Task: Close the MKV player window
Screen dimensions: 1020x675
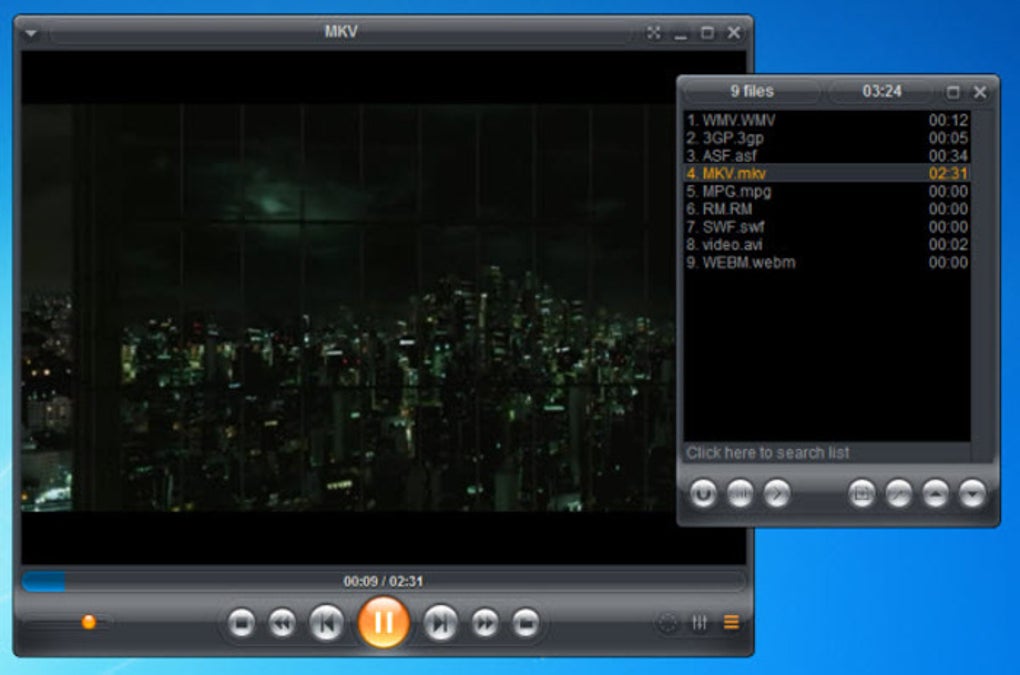Action: (734, 33)
